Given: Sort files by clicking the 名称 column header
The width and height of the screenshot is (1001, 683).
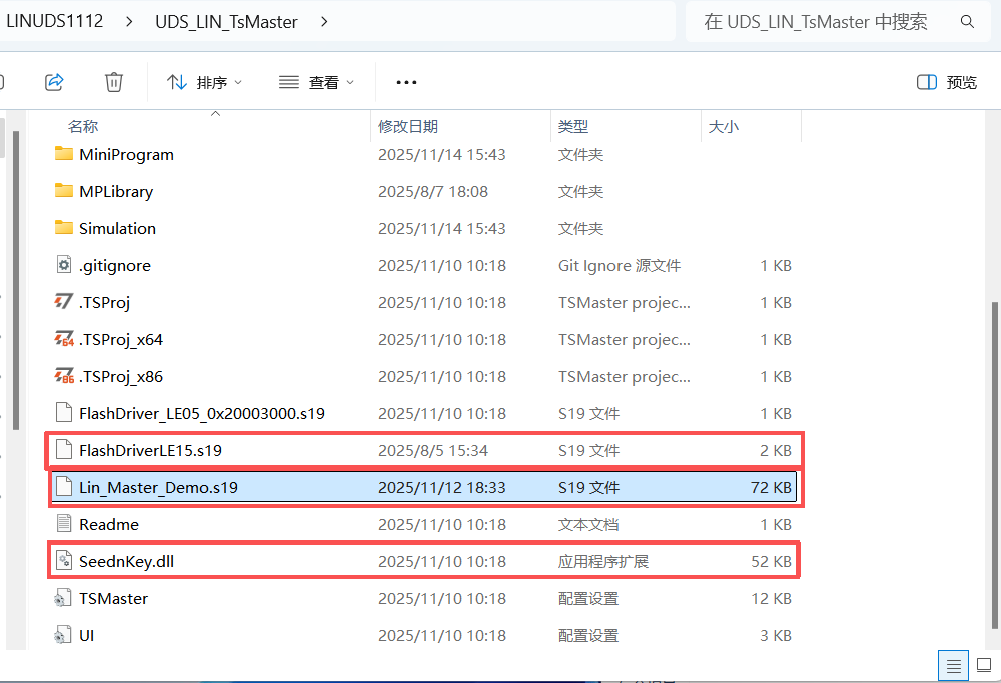Looking at the screenshot, I should point(84,126).
